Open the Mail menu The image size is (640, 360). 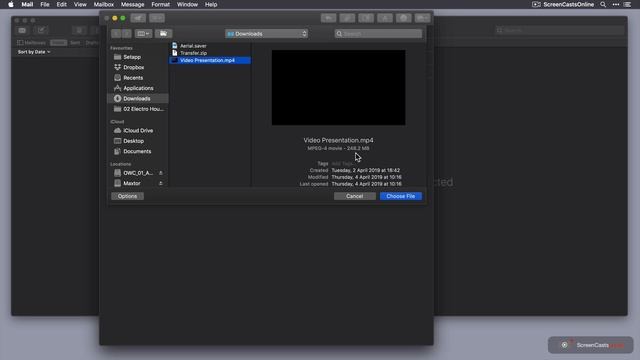point(27,4)
